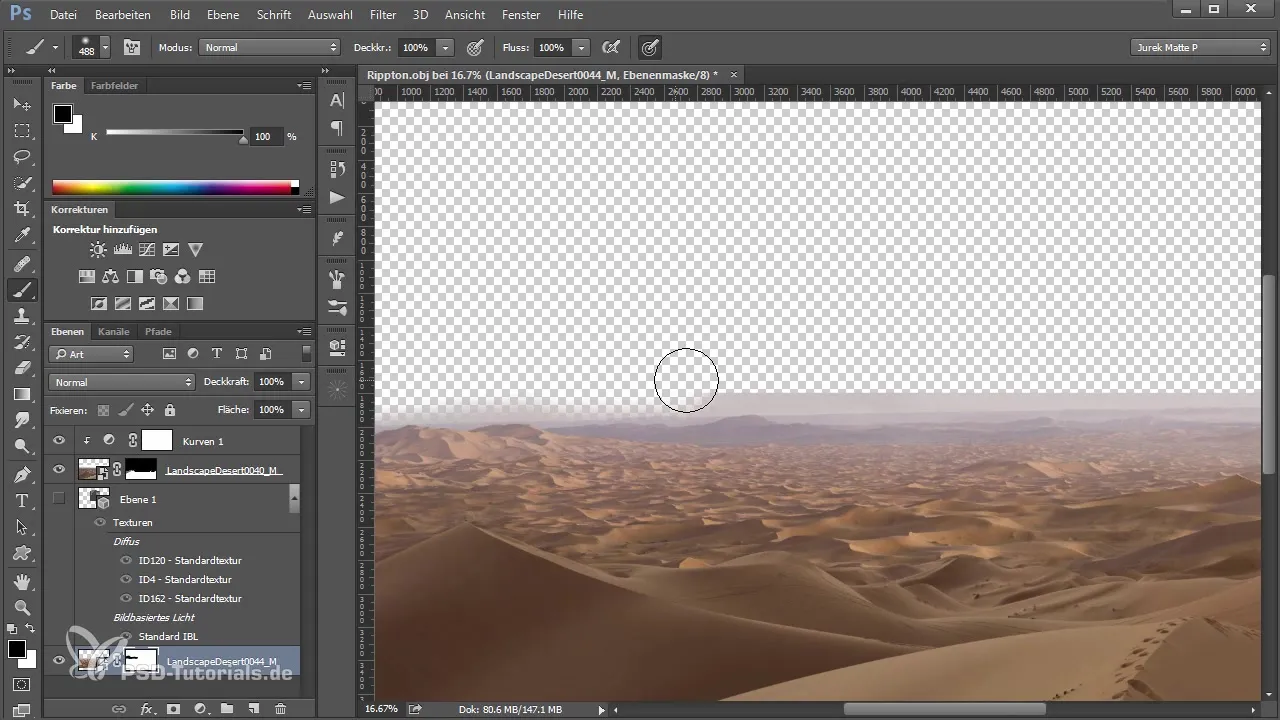Add a layer mask

coord(173,708)
